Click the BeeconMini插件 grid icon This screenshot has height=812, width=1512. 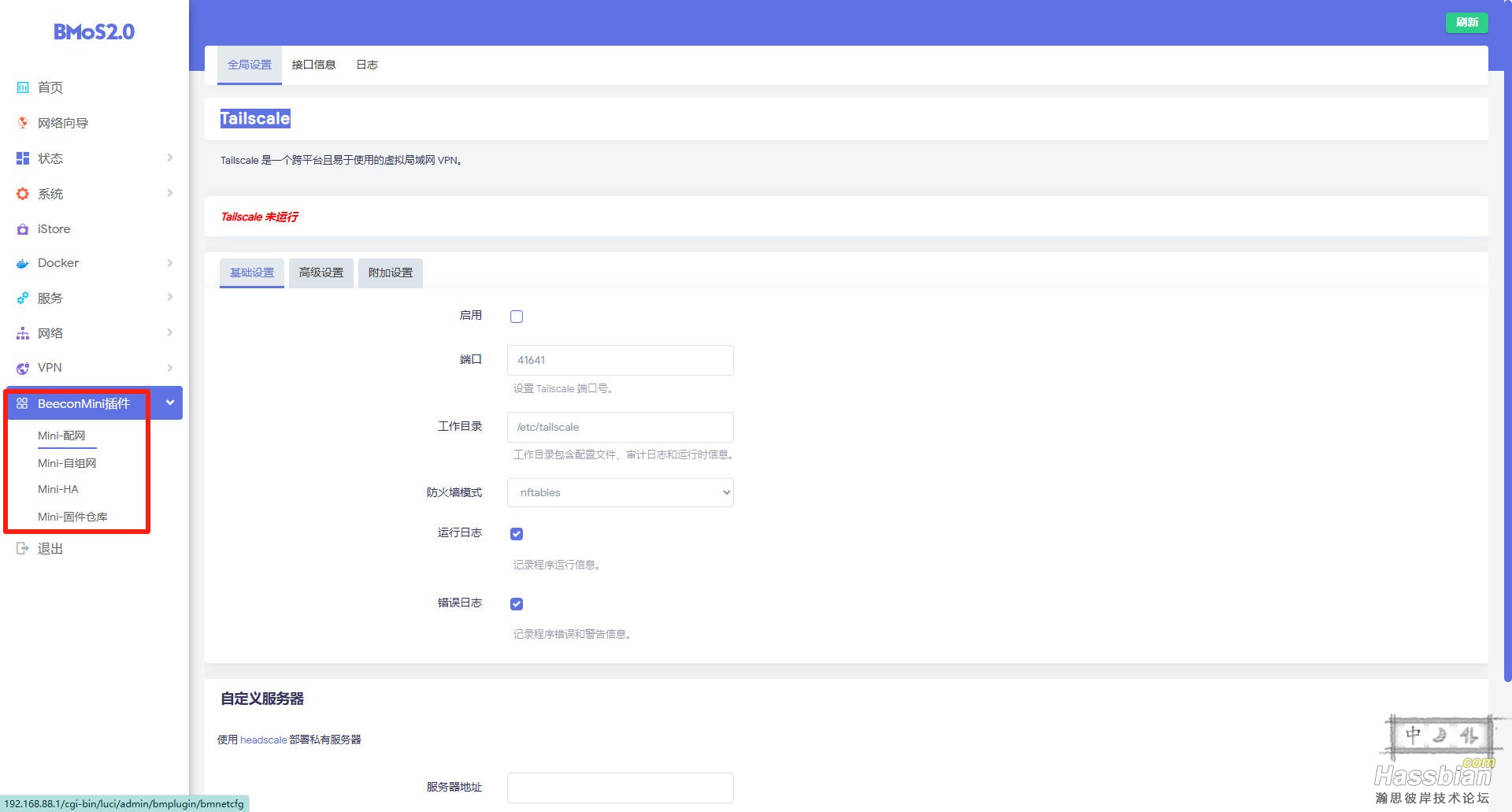[22, 403]
